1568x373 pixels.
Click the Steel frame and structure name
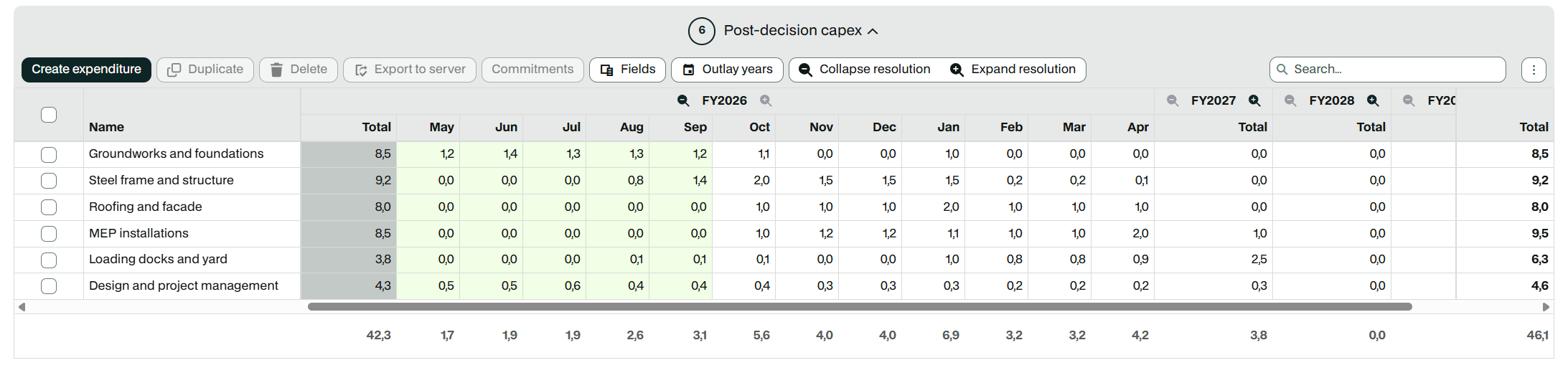point(161,180)
